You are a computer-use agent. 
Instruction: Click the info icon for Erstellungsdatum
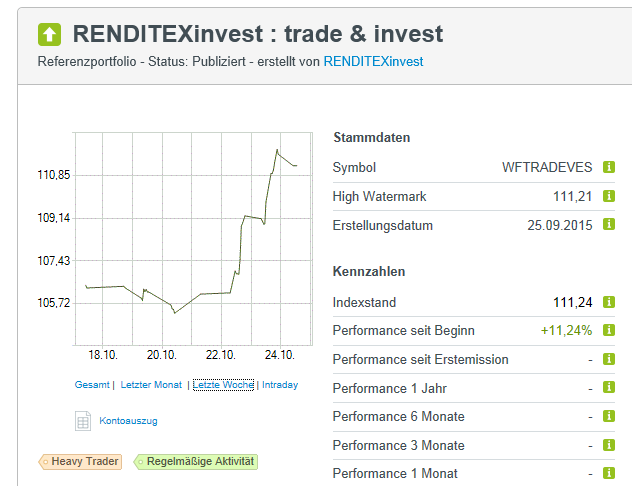click(609, 225)
